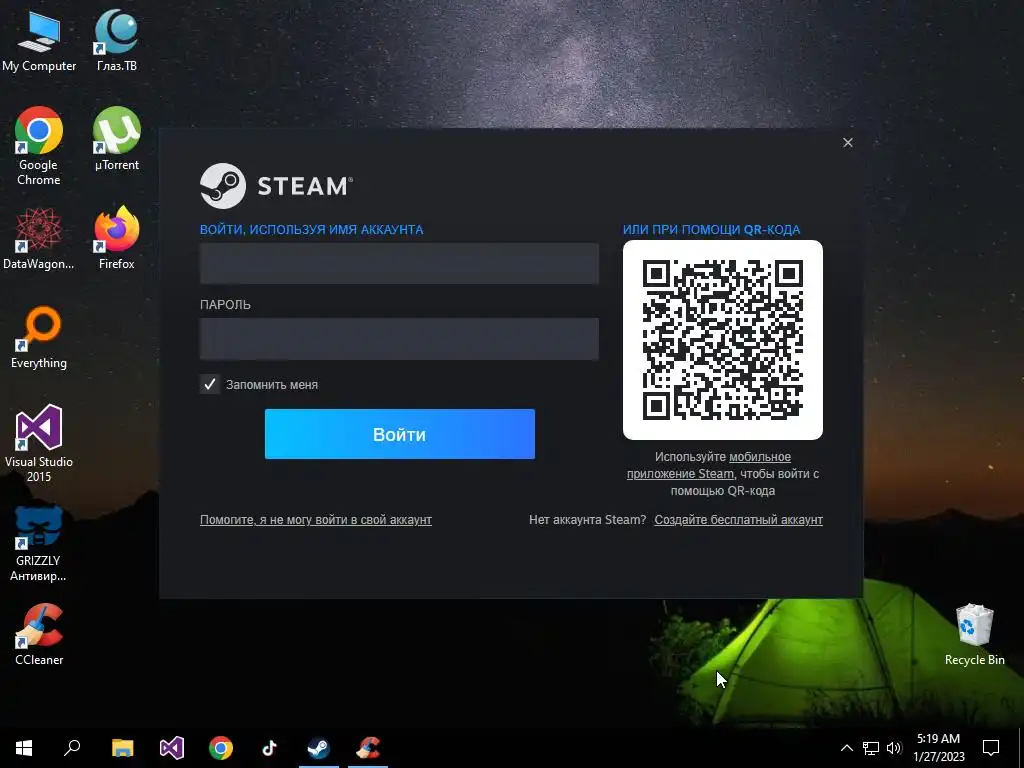
Task: Open the My Computer desktop icon
Action: [39, 39]
